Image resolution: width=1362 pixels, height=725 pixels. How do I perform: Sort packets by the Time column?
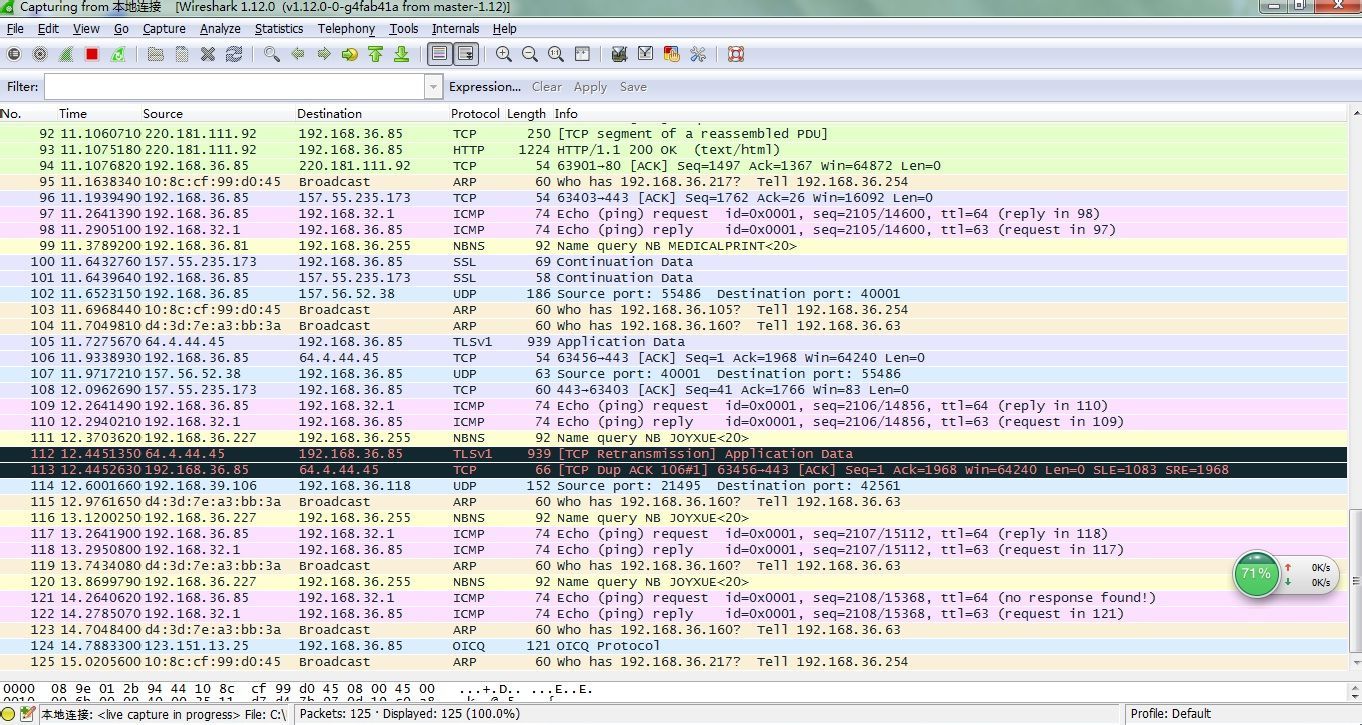coord(73,114)
